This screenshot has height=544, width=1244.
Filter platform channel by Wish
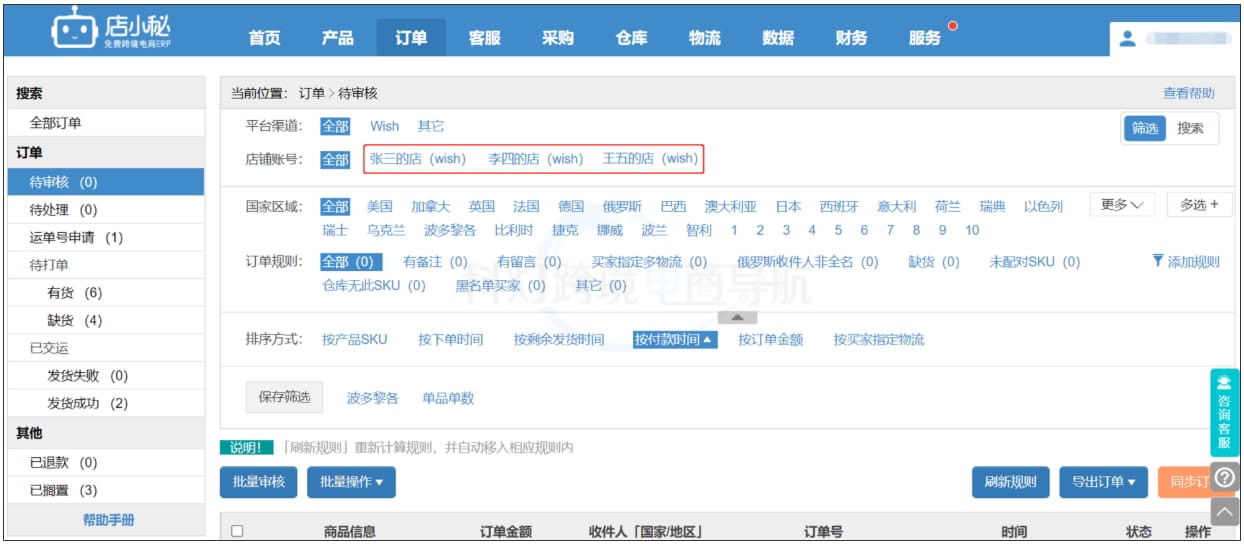(x=384, y=126)
